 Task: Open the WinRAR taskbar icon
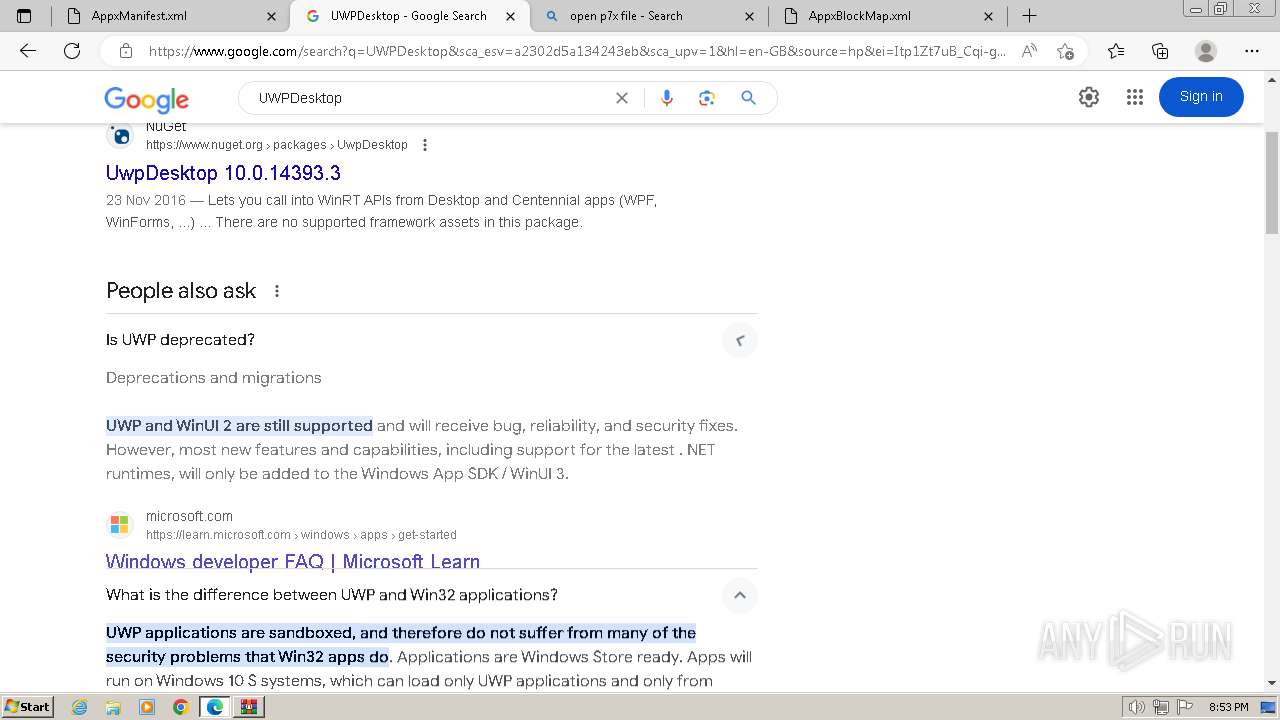coord(249,707)
